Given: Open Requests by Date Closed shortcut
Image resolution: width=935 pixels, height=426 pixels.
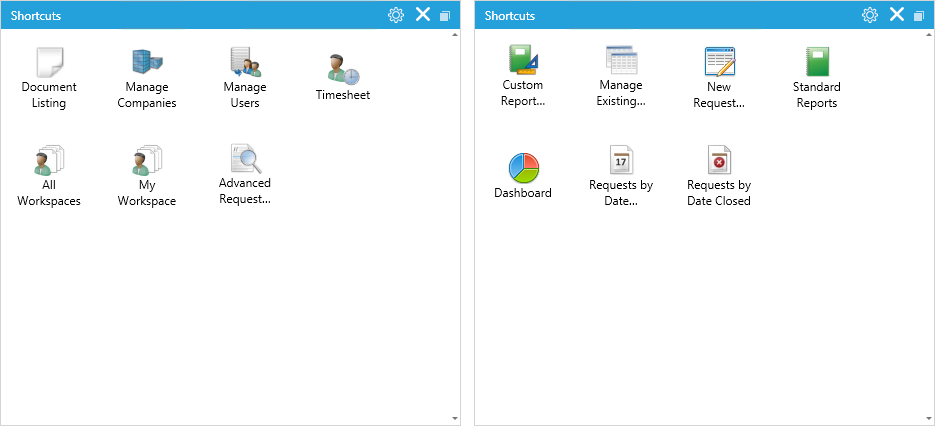Looking at the screenshot, I should pyautogui.click(x=719, y=176).
